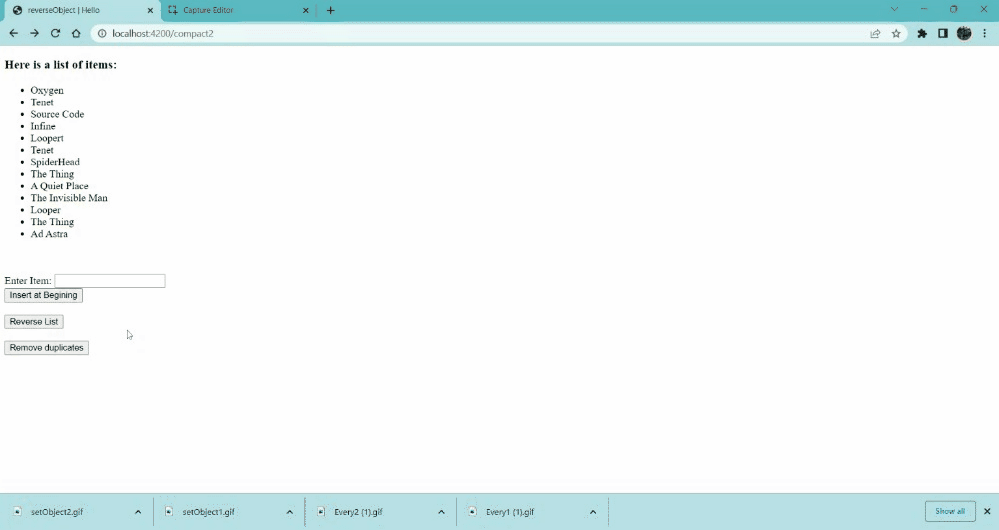Open the Extensions puzzle icon
This screenshot has width=999, height=530.
pyautogui.click(x=922, y=34)
